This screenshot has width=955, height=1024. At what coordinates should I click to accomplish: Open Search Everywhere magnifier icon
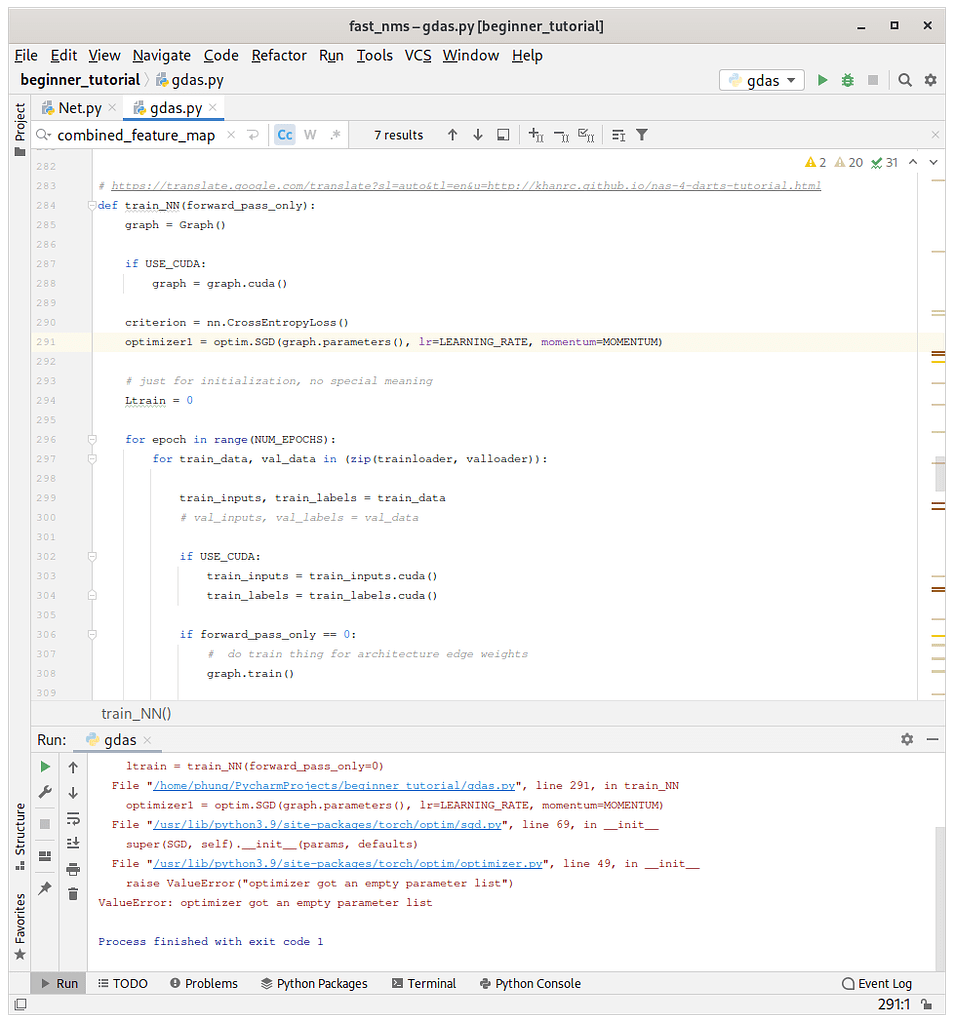pyautogui.click(x=905, y=80)
